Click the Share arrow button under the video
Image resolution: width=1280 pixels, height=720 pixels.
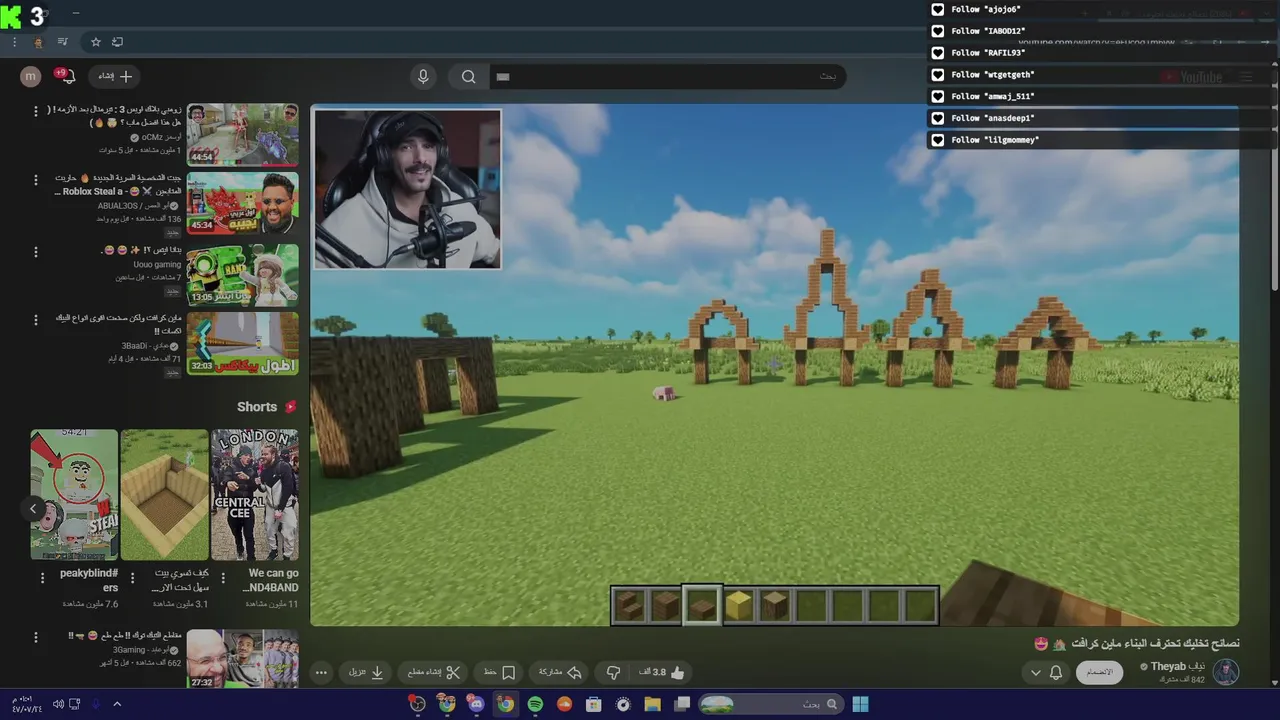[x=560, y=672]
